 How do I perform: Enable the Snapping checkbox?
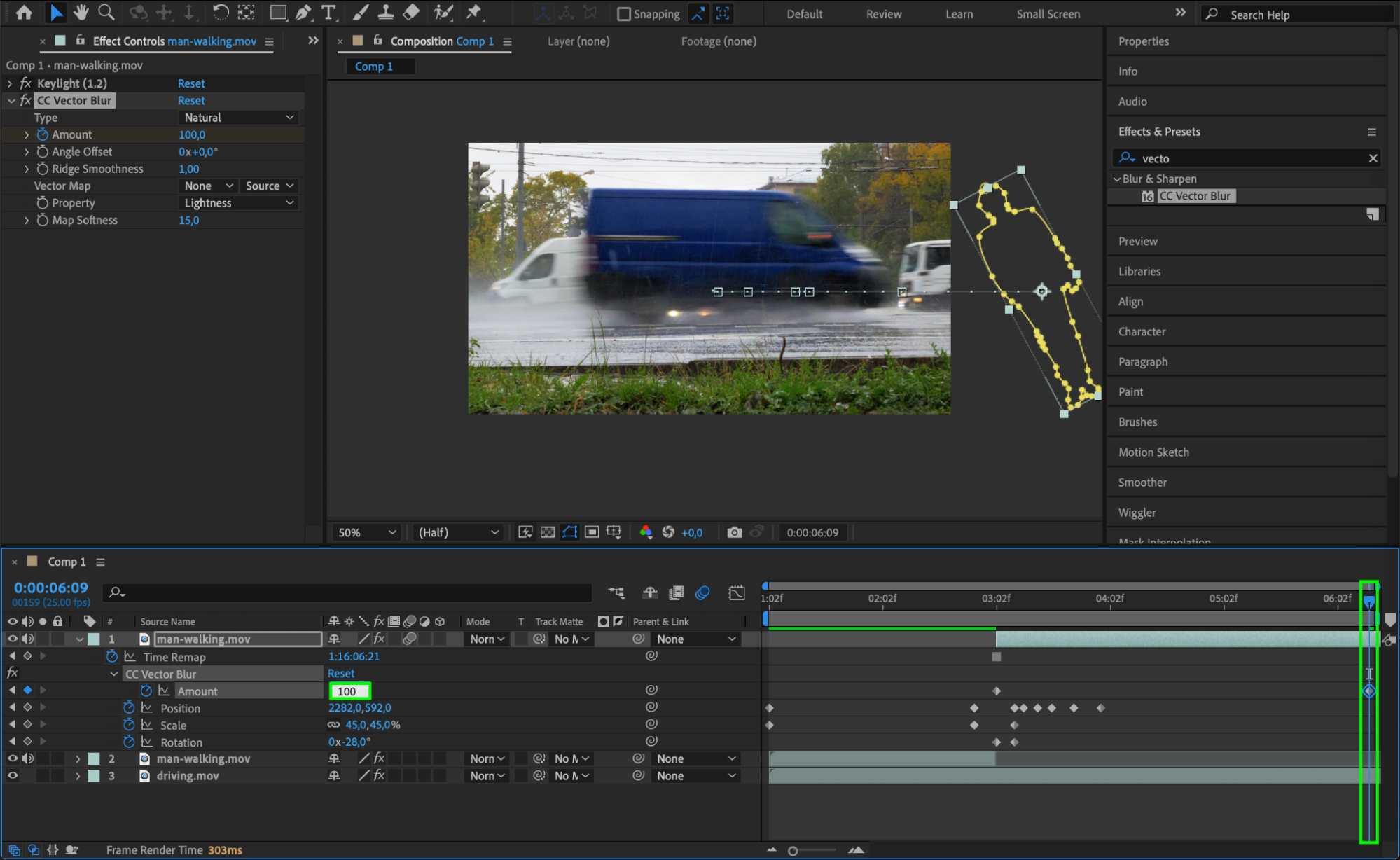(624, 14)
